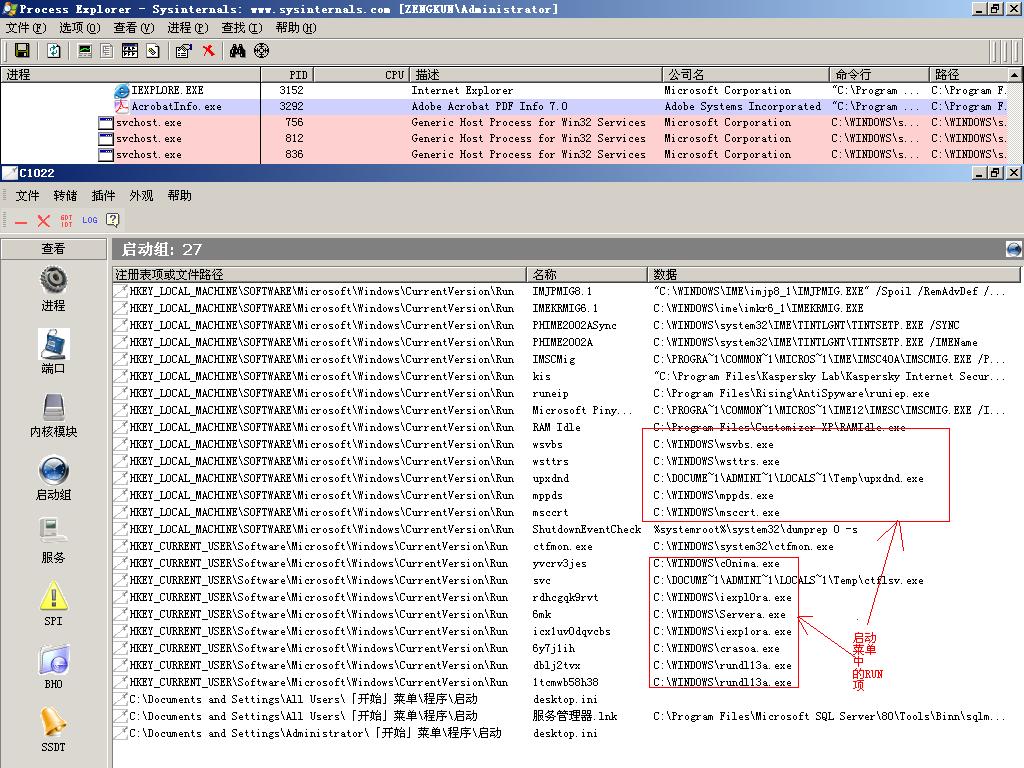1024x768 pixels.
Task: Open the 选项(O) menu in Process Explorer
Action: (x=79, y=28)
